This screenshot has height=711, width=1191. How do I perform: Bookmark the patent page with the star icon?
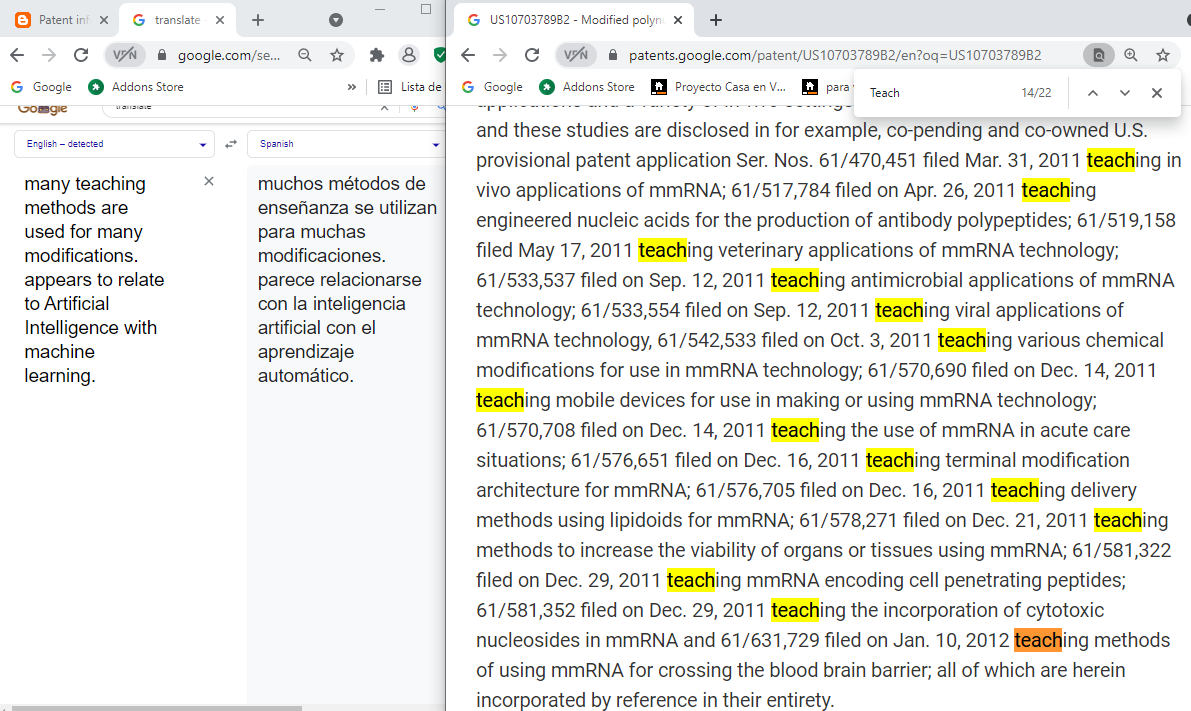click(x=1163, y=55)
